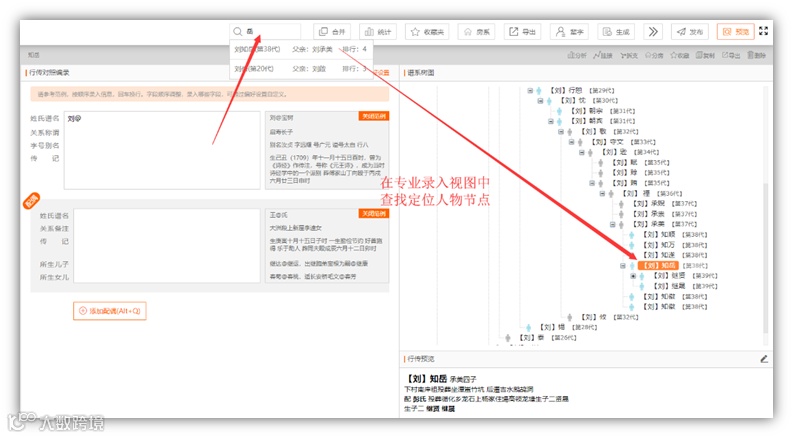Click the pencil edit icon in 行传预览
This screenshot has height=438, width=793.
[x=764, y=359]
